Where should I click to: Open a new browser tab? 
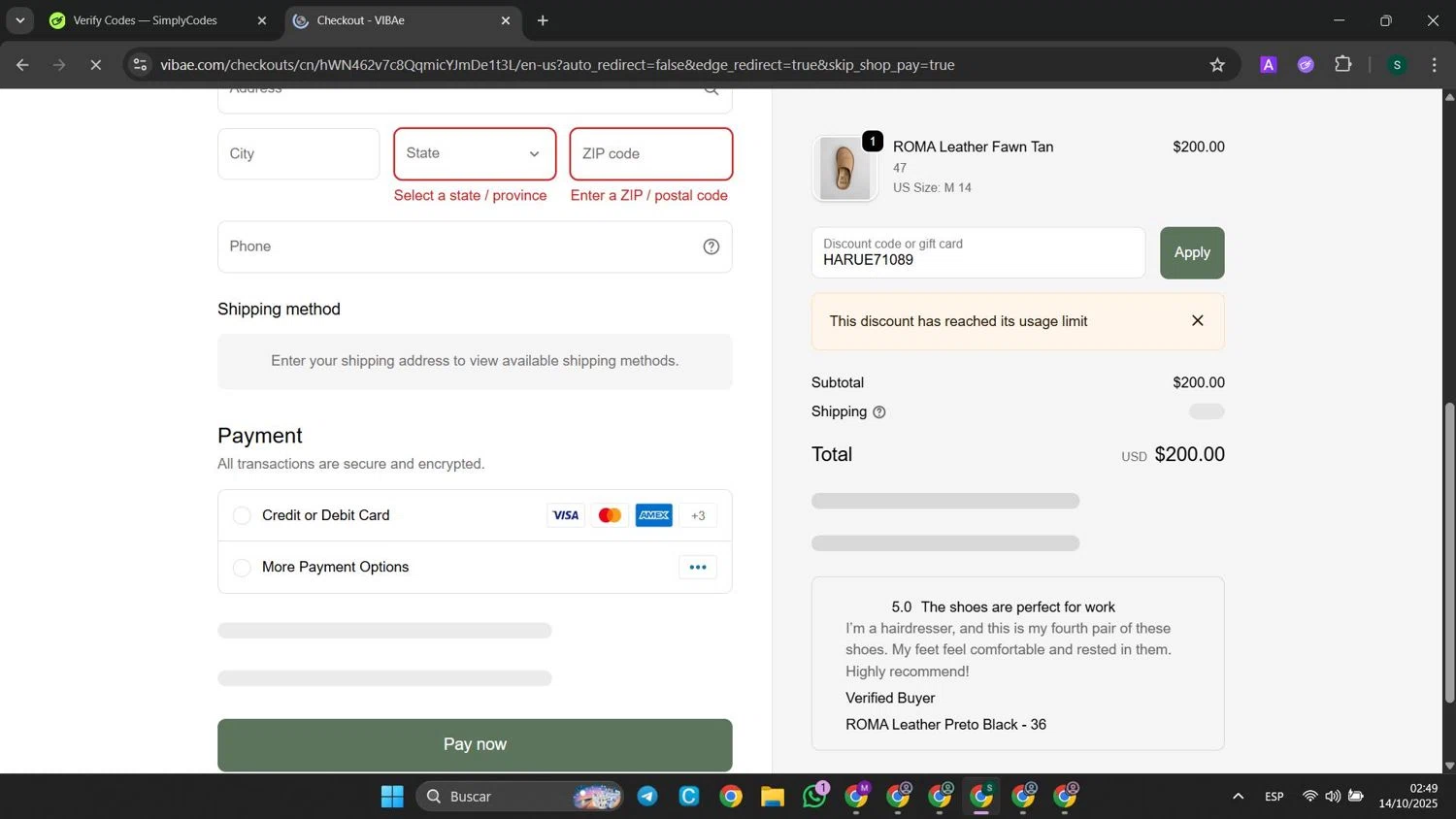543,20
